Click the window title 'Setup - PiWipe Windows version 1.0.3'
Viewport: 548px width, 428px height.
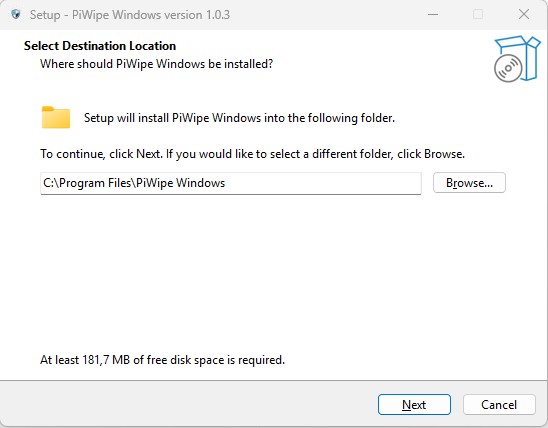click(x=130, y=15)
